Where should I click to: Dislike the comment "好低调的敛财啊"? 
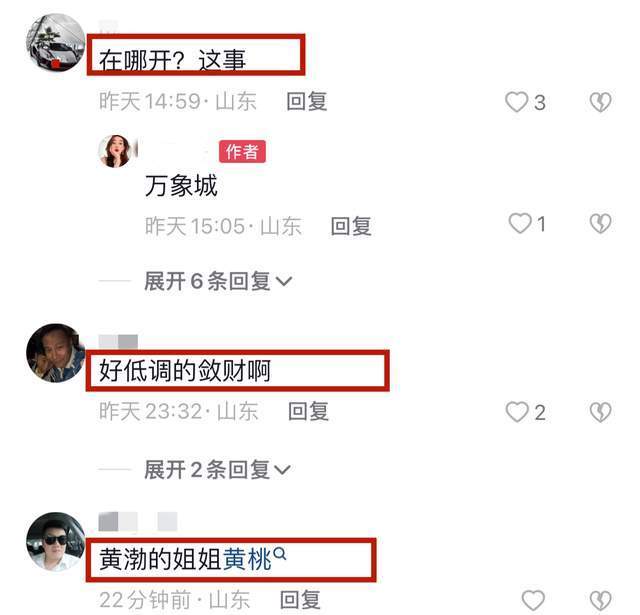click(x=600, y=412)
